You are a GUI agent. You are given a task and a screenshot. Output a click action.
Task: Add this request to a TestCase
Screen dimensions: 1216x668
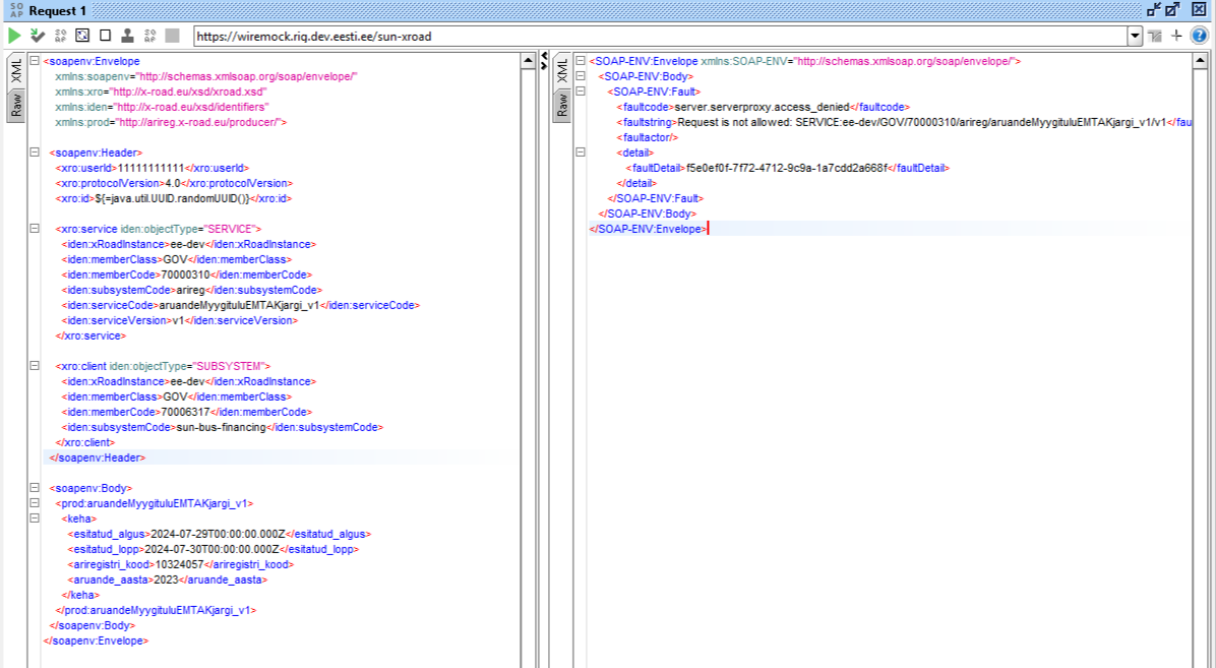coord(37,35)
